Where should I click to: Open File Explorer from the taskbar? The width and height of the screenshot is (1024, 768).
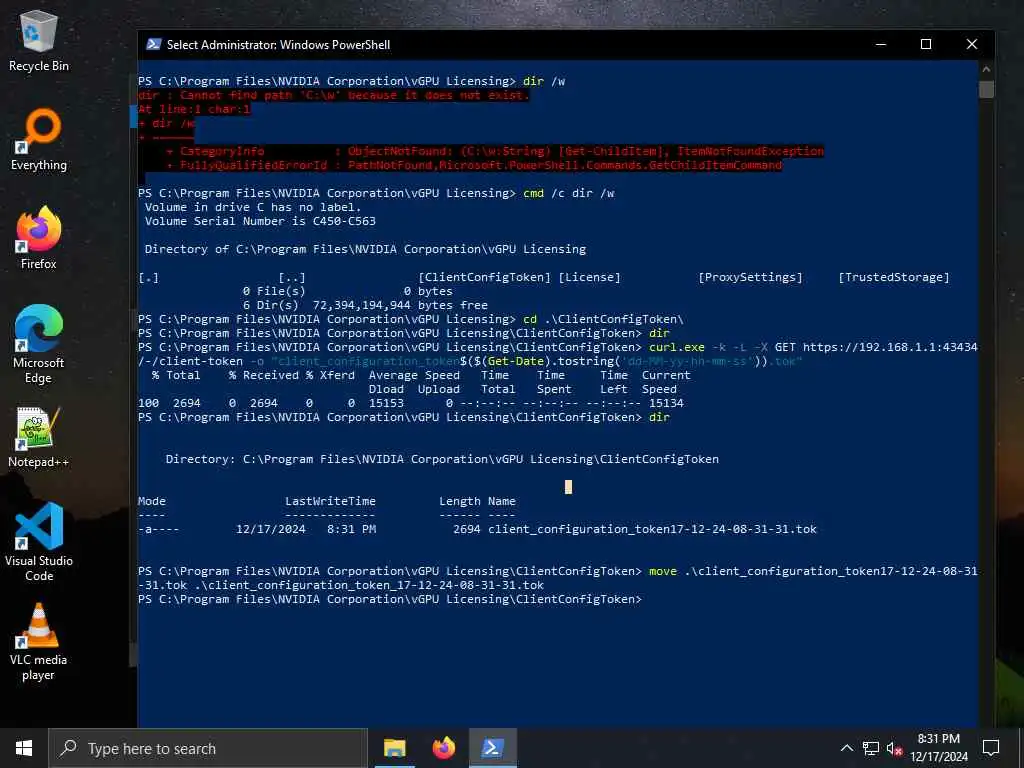click(x=394, y=748)
